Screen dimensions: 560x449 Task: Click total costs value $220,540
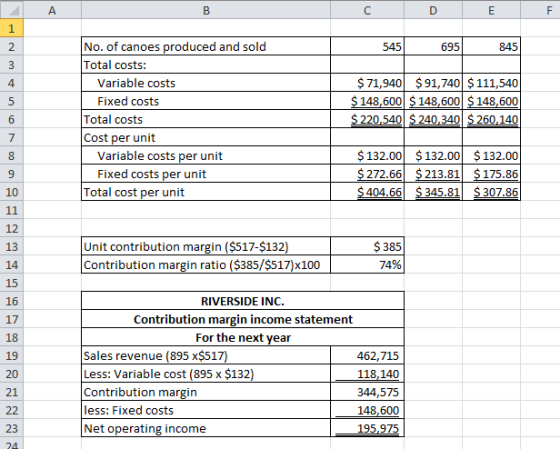(368, 119)
